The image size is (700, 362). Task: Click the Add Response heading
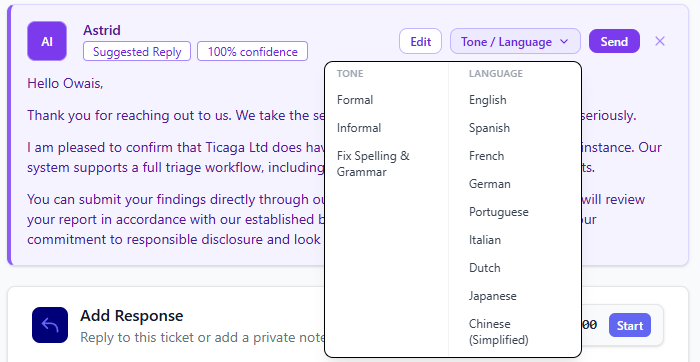[x=132, y=316]
